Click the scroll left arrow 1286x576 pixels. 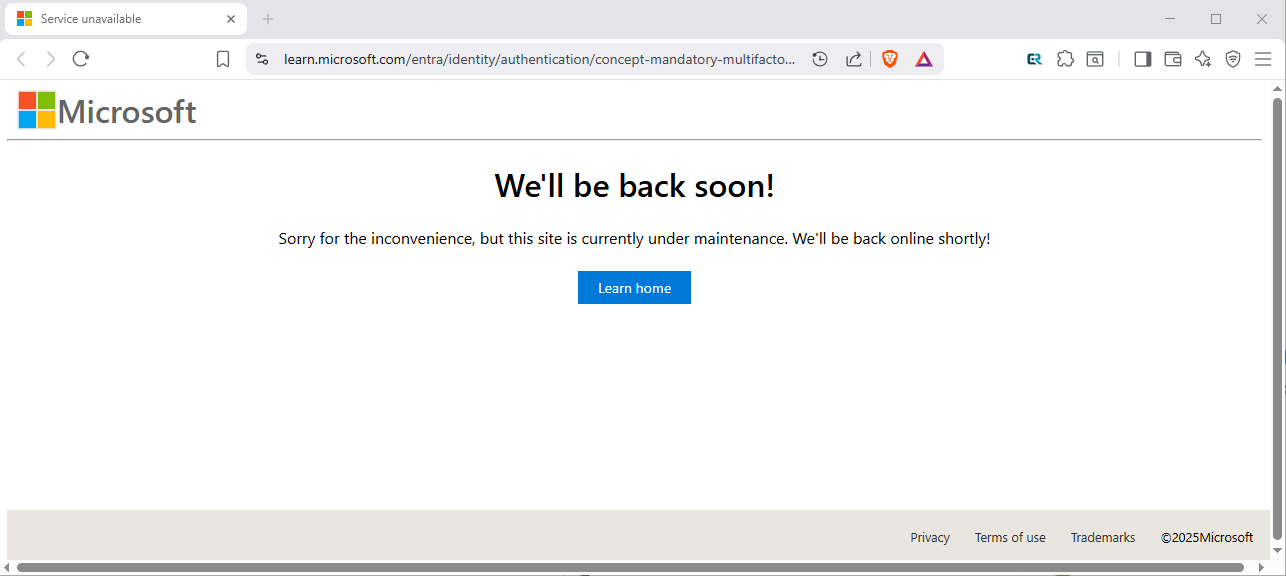point(8,567)
